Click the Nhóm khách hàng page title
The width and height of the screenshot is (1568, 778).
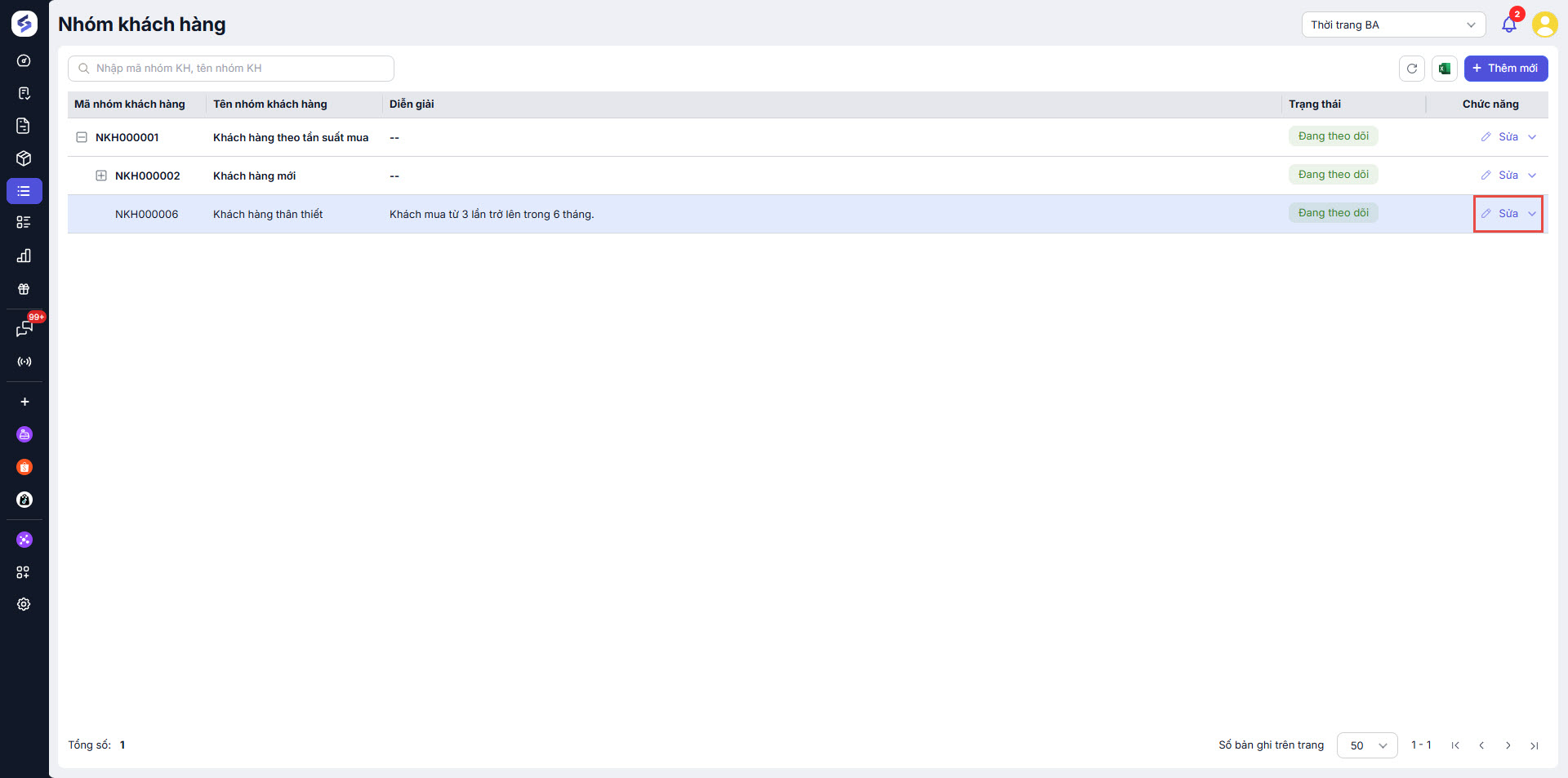click(x=142, y=24)
